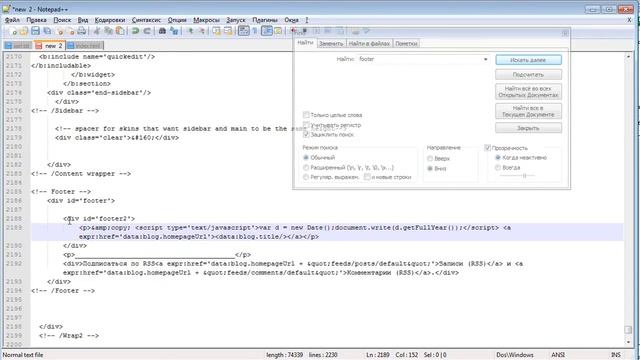640x360 pixels.
Task: Close the current file via toolbar icon
Action: click(60, 31)
